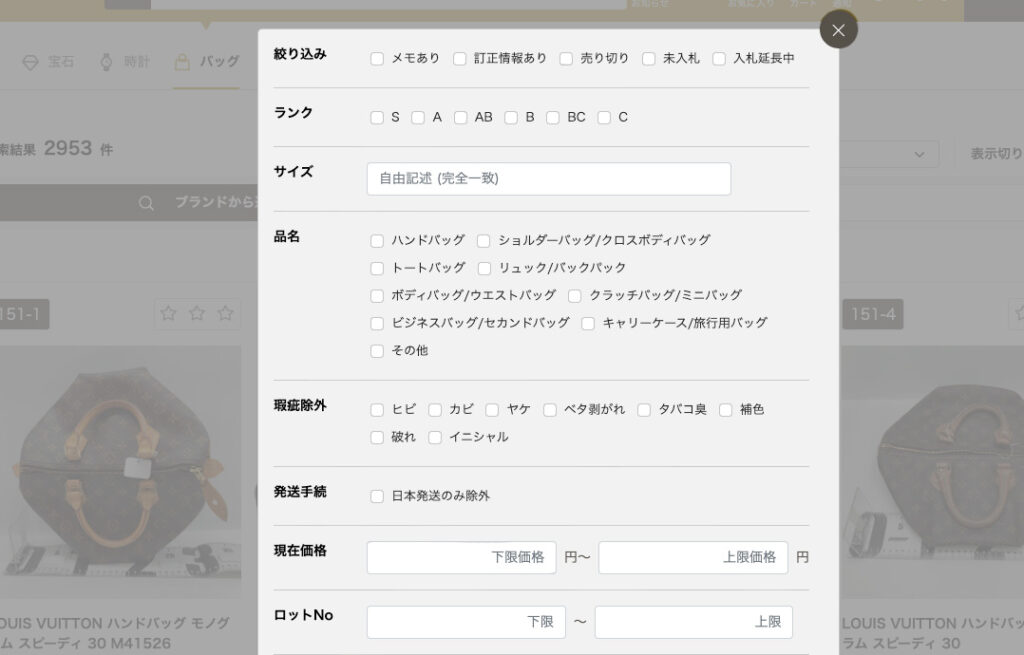Click first star rating icon on lot 151-1
Viewport: 1024px width, 655px height.
point(168,314)
